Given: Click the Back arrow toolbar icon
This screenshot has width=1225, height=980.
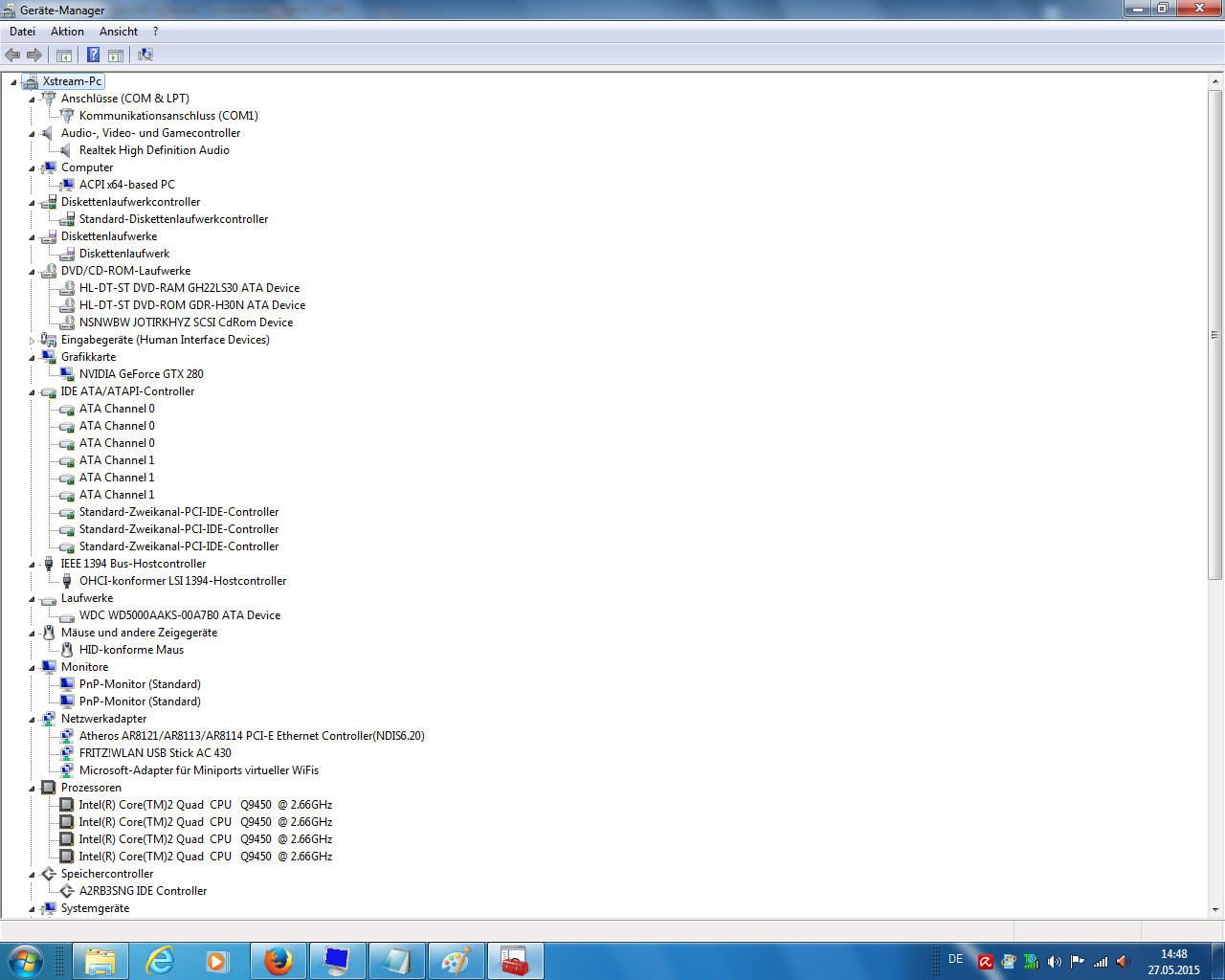Looking at the screenshot, I should pyautogui.click(x=12, y=55).
